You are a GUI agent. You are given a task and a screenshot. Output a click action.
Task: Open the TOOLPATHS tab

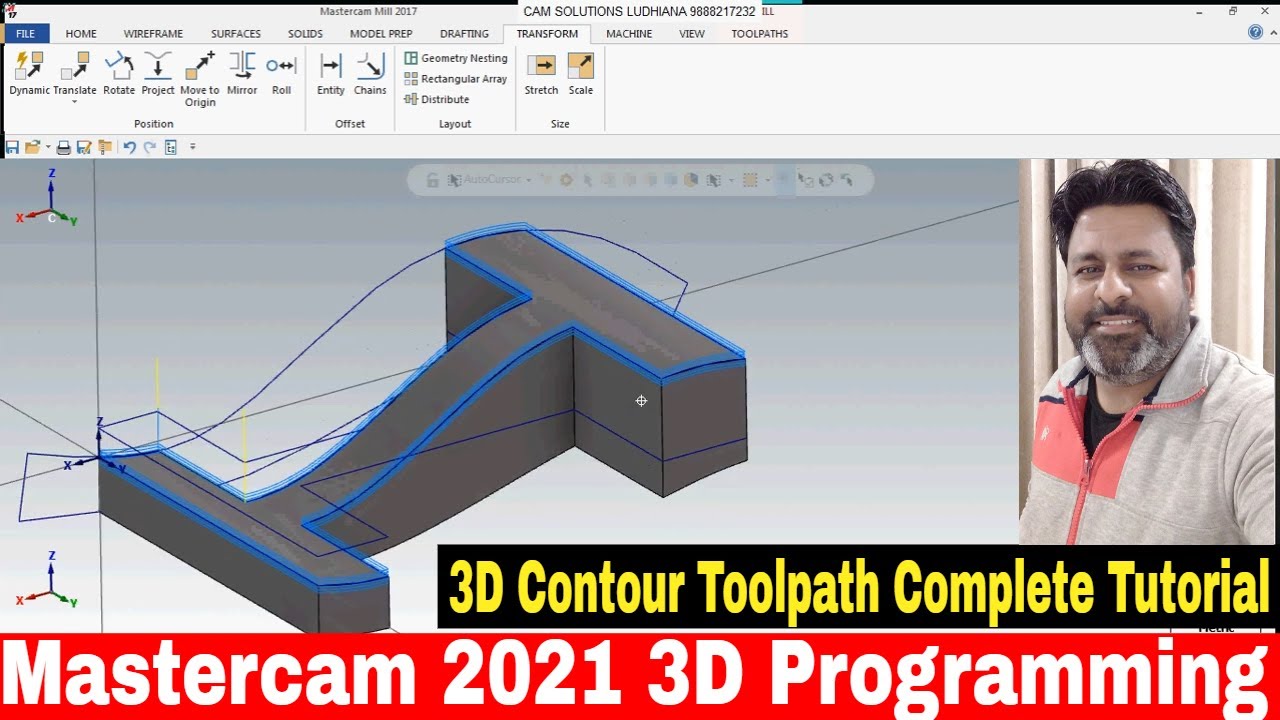(x=760, y=33)
